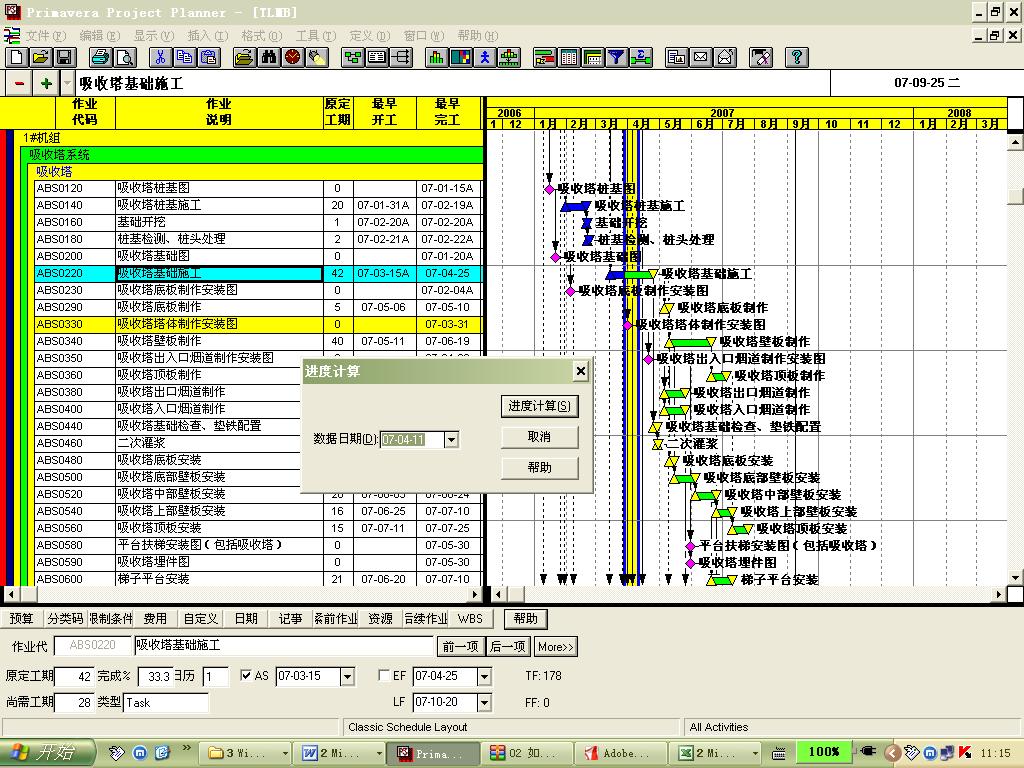Click the 完成% field showing 33.3
The image size is (1024, 768).
155,677
